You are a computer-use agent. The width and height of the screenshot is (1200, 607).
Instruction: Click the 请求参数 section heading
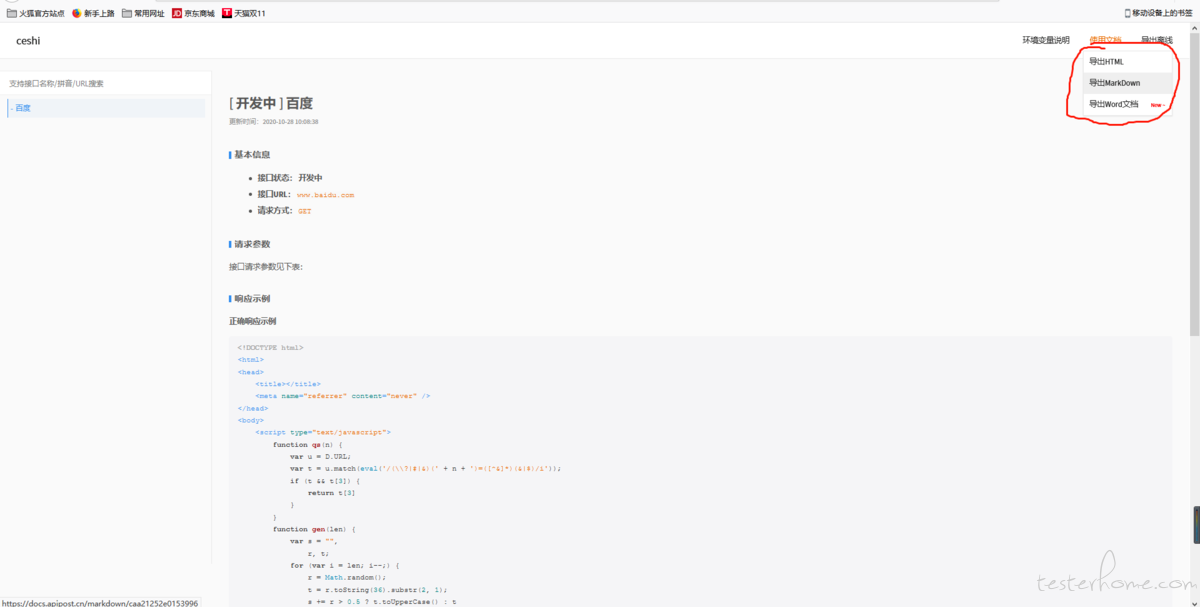(x=251, y=244)
